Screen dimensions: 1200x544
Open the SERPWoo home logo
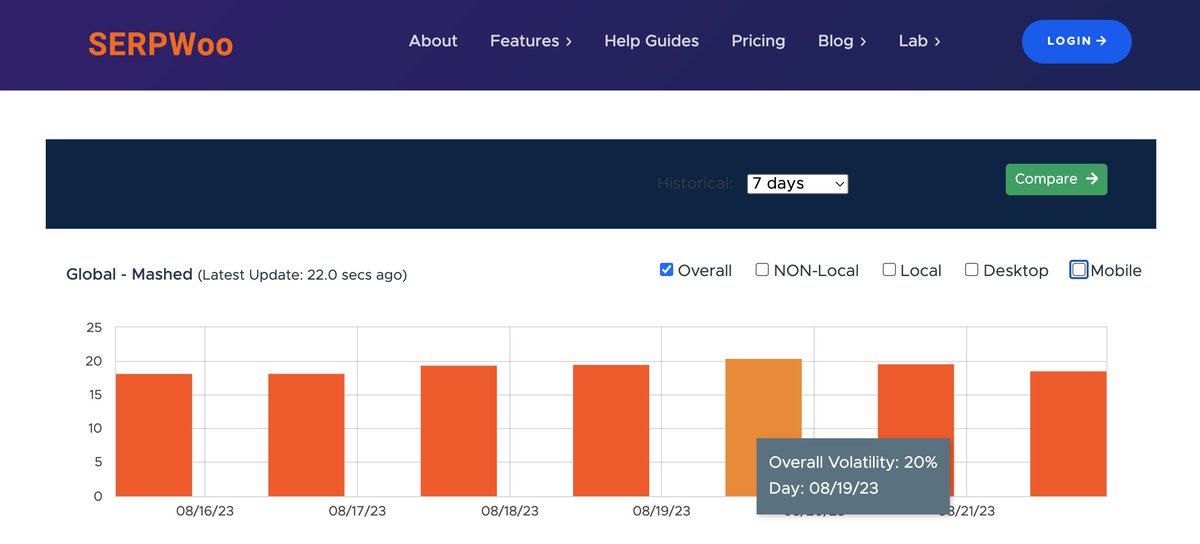pos(160,44)
